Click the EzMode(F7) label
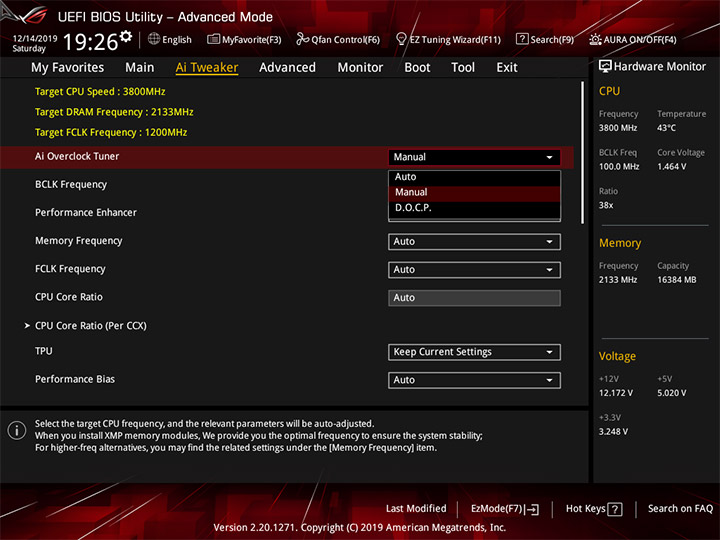The width and height of the screenshot is (720, 540). (496, 509)
